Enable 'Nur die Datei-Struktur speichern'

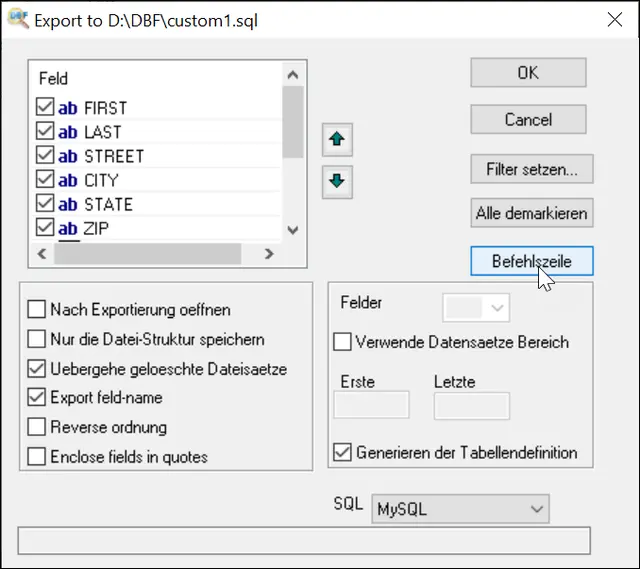point(36,339)
